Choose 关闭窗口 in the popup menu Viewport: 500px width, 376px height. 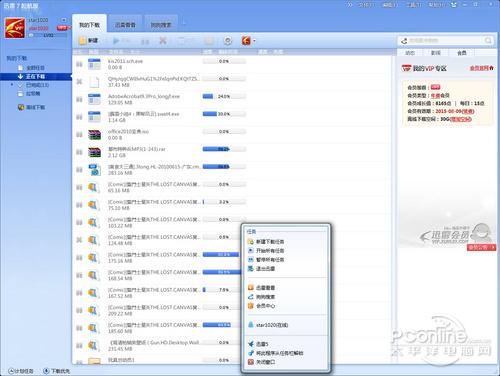coord(265,362)
